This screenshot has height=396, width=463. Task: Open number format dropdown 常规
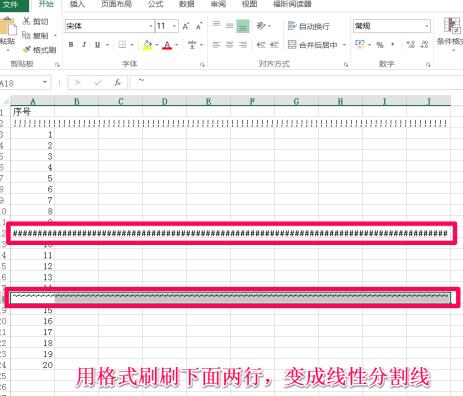pyautogui.click(x=426, y=26)
